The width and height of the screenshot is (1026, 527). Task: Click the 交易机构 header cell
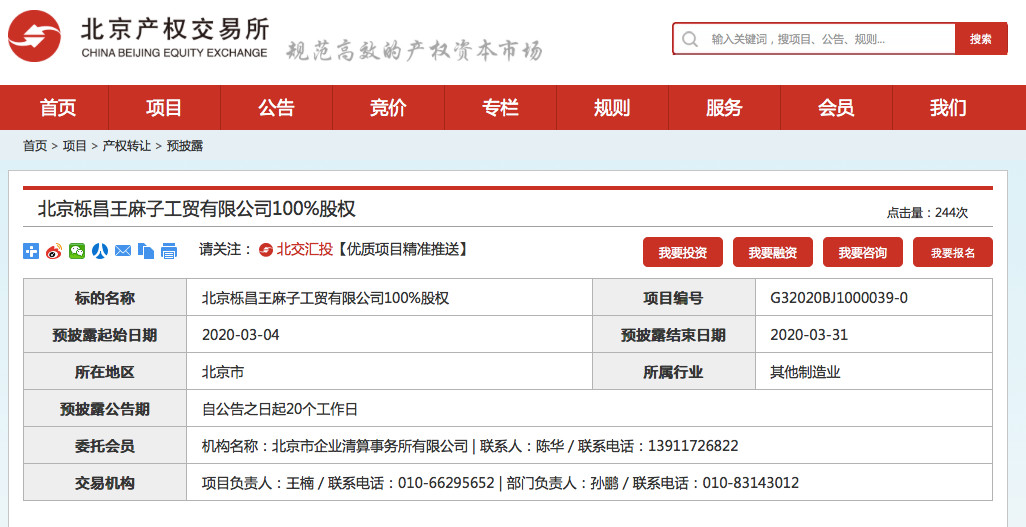[105, 483]
